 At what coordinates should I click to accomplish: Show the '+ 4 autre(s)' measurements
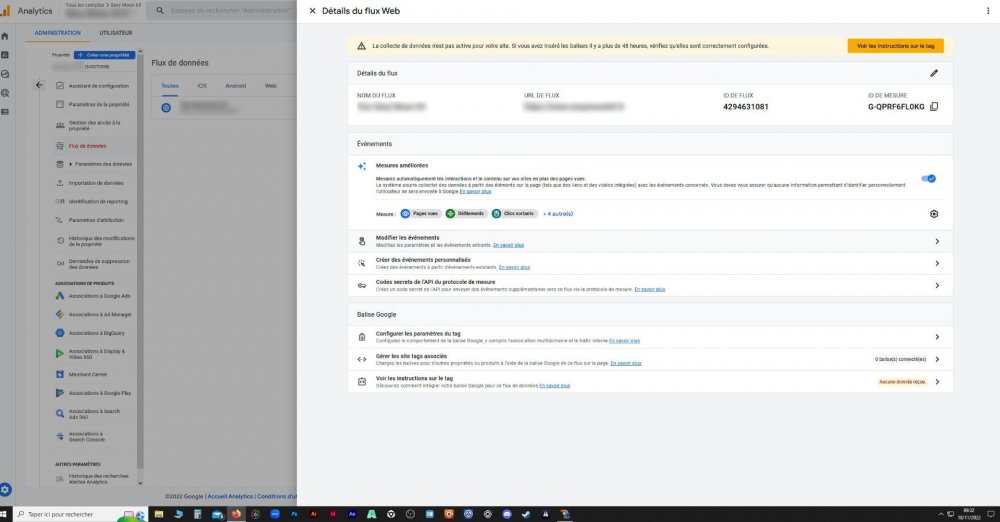[558, 214]
